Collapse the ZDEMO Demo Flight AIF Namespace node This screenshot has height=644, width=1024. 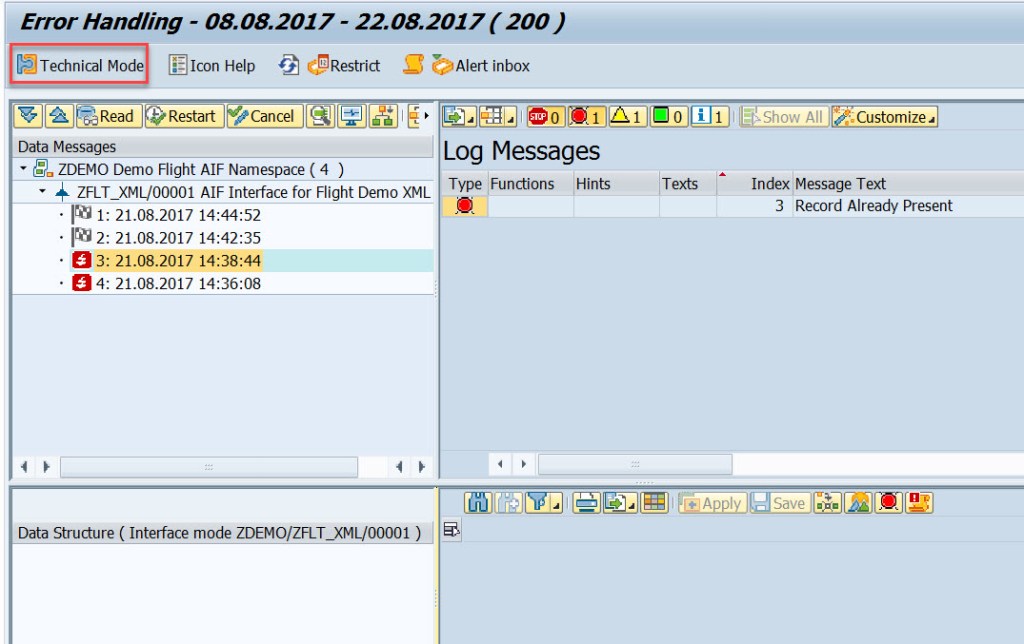[x=24, y=169]
